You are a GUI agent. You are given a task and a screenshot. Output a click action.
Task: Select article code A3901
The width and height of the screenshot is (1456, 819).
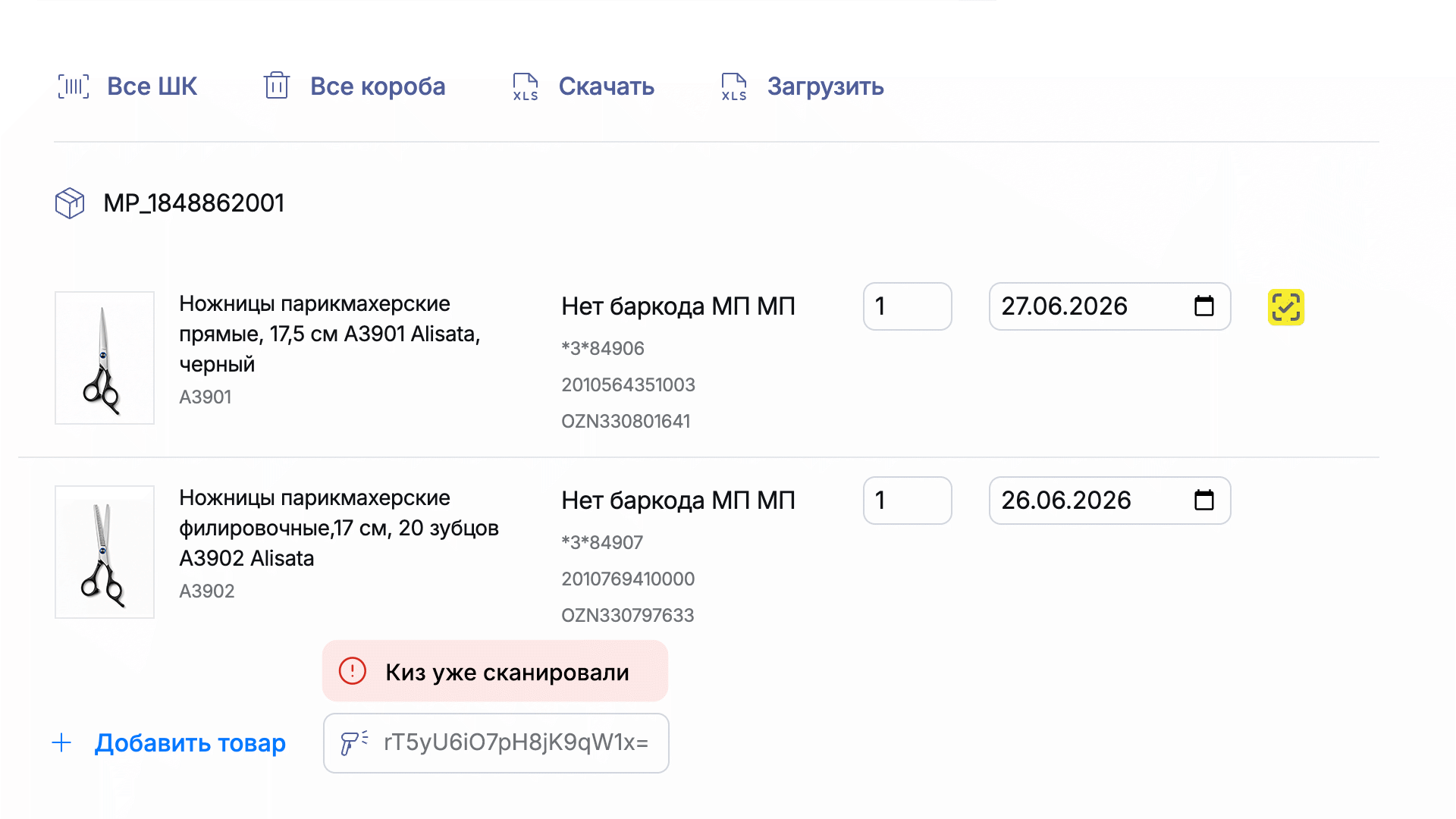(206, 397)
